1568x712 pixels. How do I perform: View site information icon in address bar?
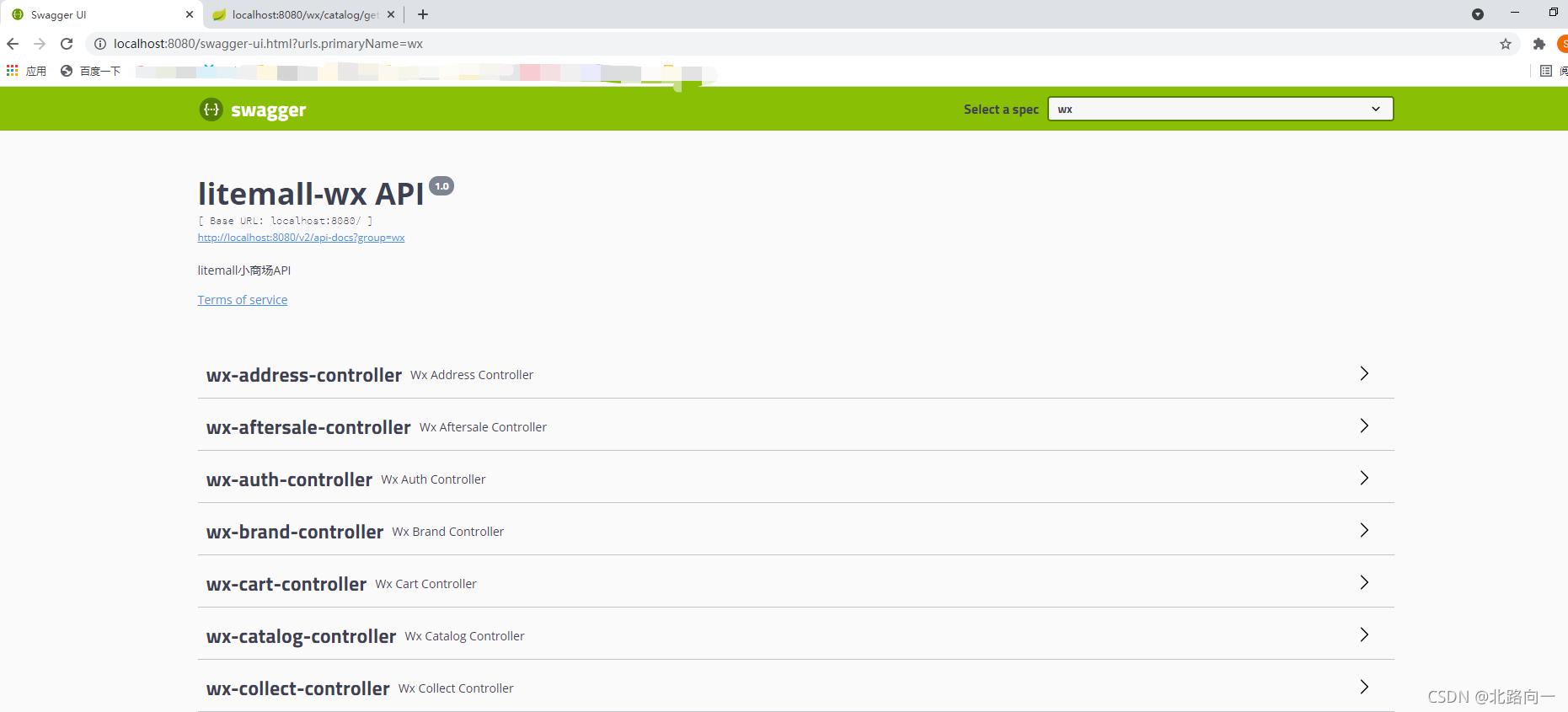coord(100,44)
